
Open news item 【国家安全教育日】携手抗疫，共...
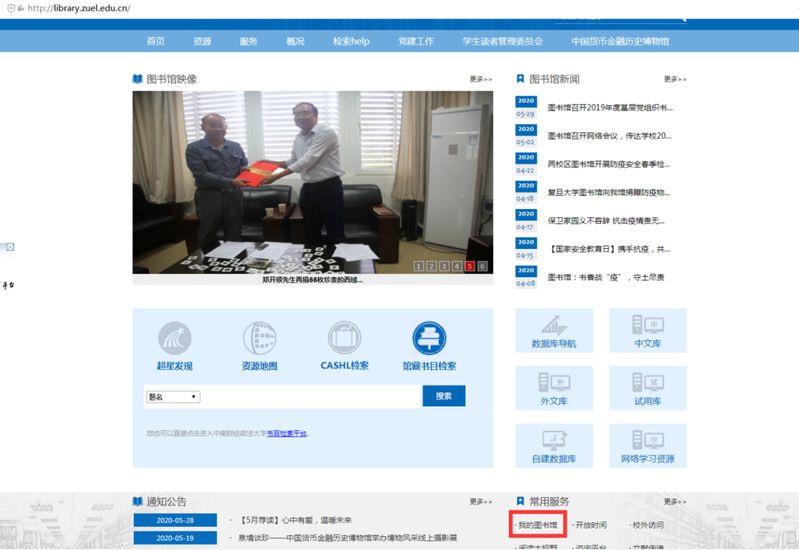tap(609, 249)
